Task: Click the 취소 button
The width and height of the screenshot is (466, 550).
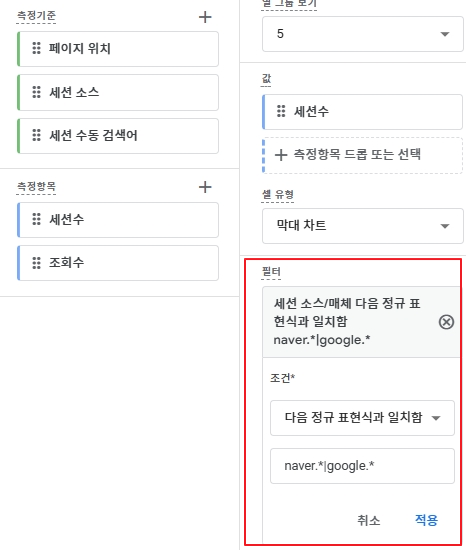Action: tap(369, 520)
